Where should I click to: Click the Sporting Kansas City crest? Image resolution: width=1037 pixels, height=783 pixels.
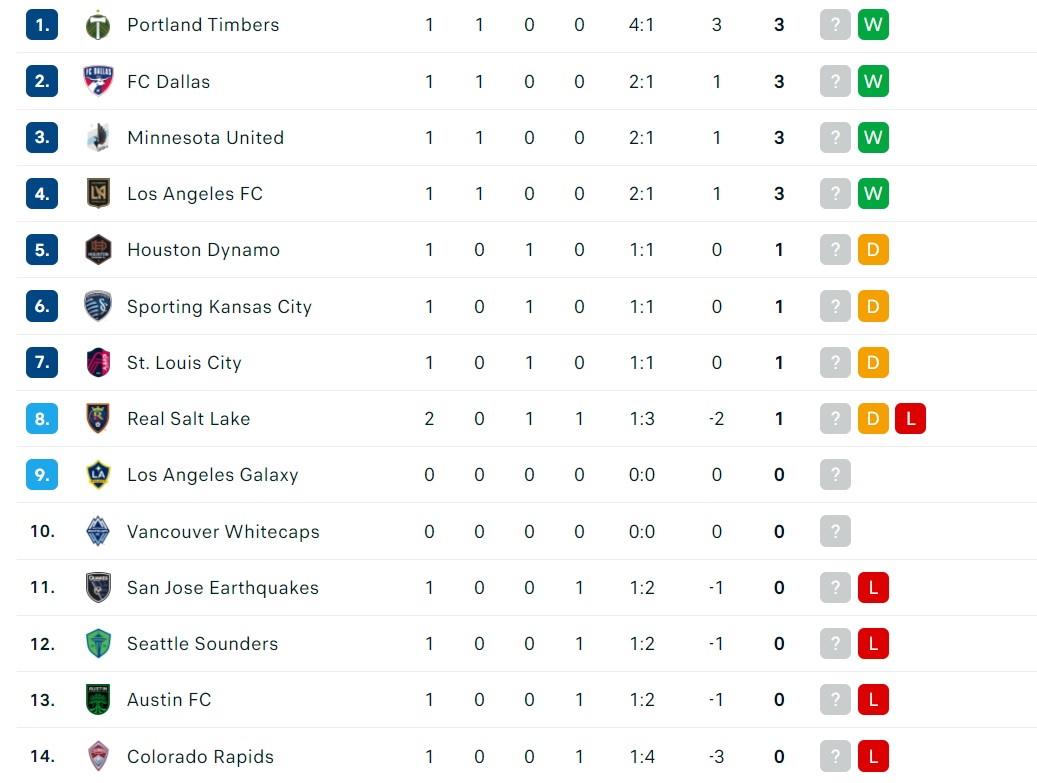click(98, 306)
